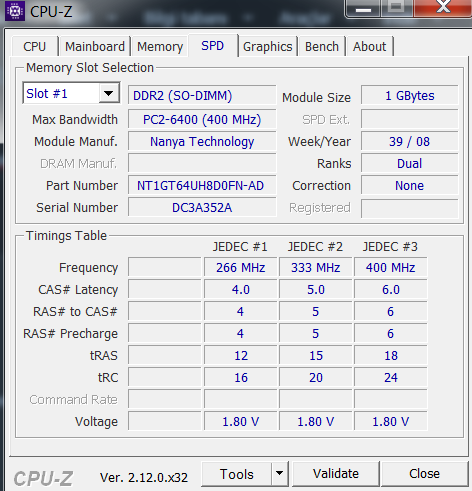472x491 pixels.
Task: Click tRAS value 18
Action: [390, 355]
